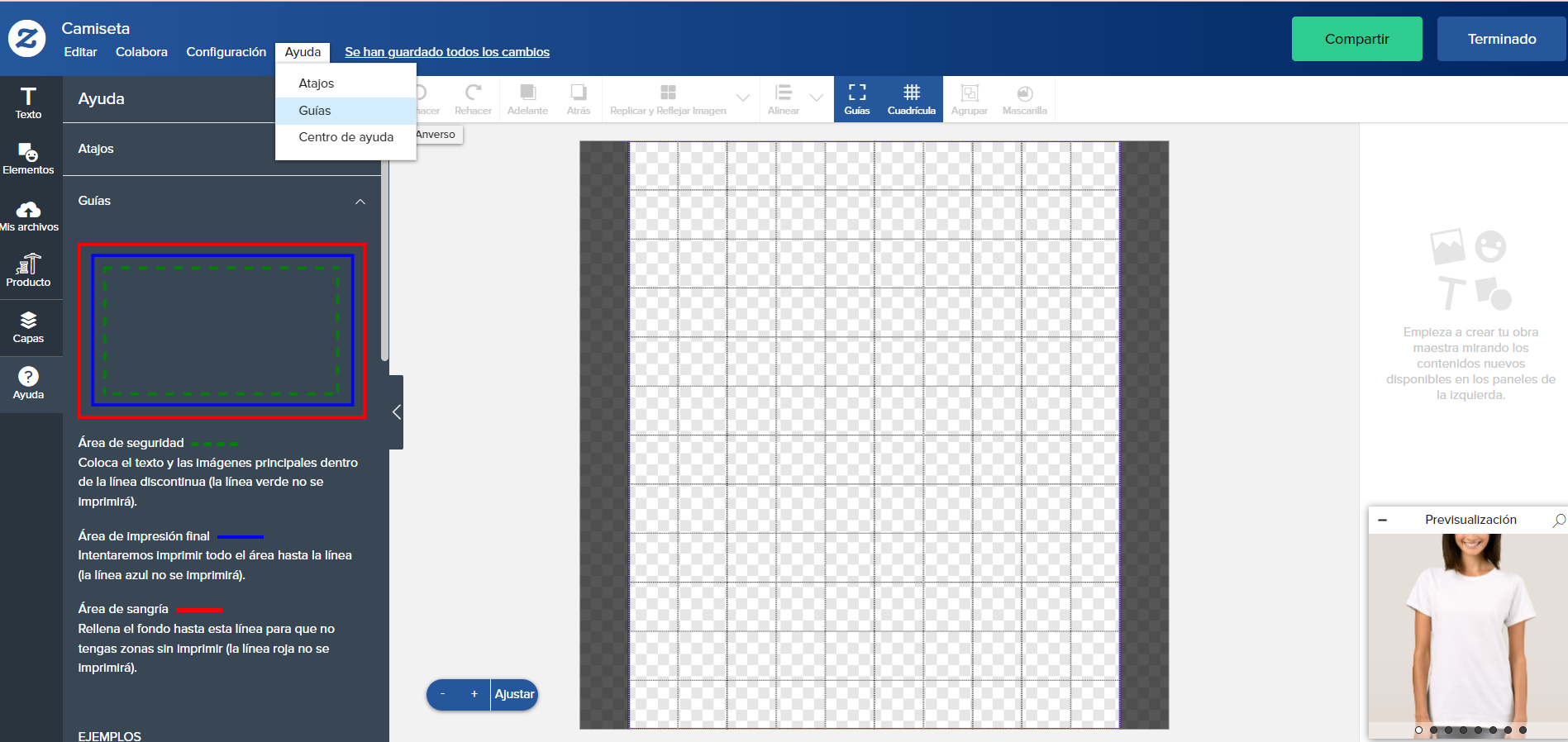
Task: Choose Atajos from the Ayuda dropdown
Action: point(346,83)
